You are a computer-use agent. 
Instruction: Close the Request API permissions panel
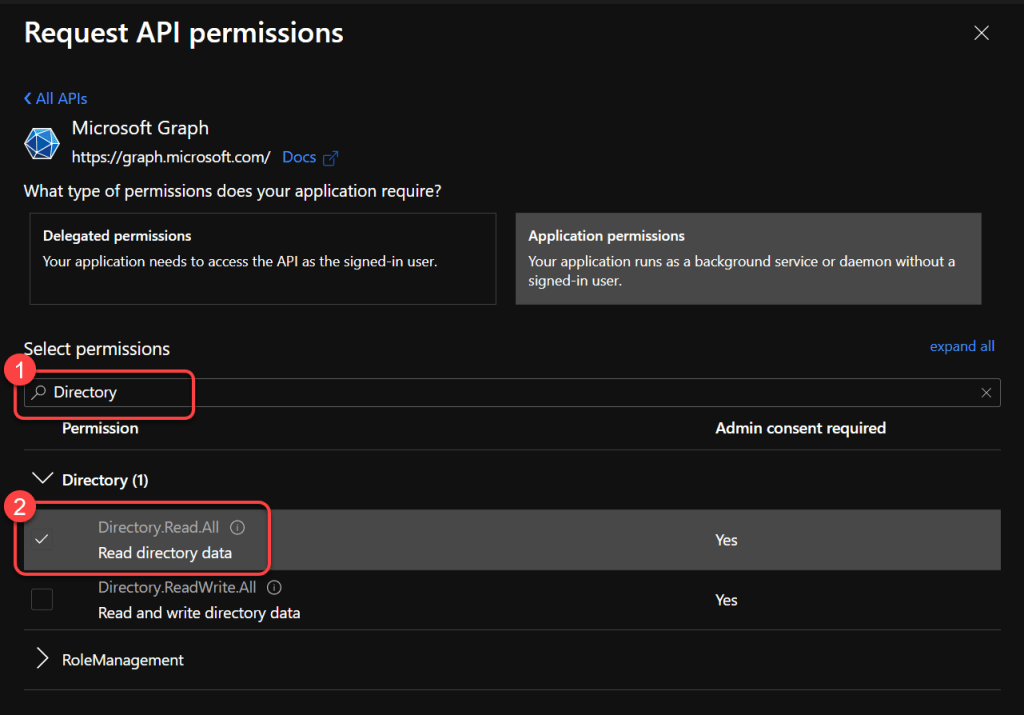(981, 33)
